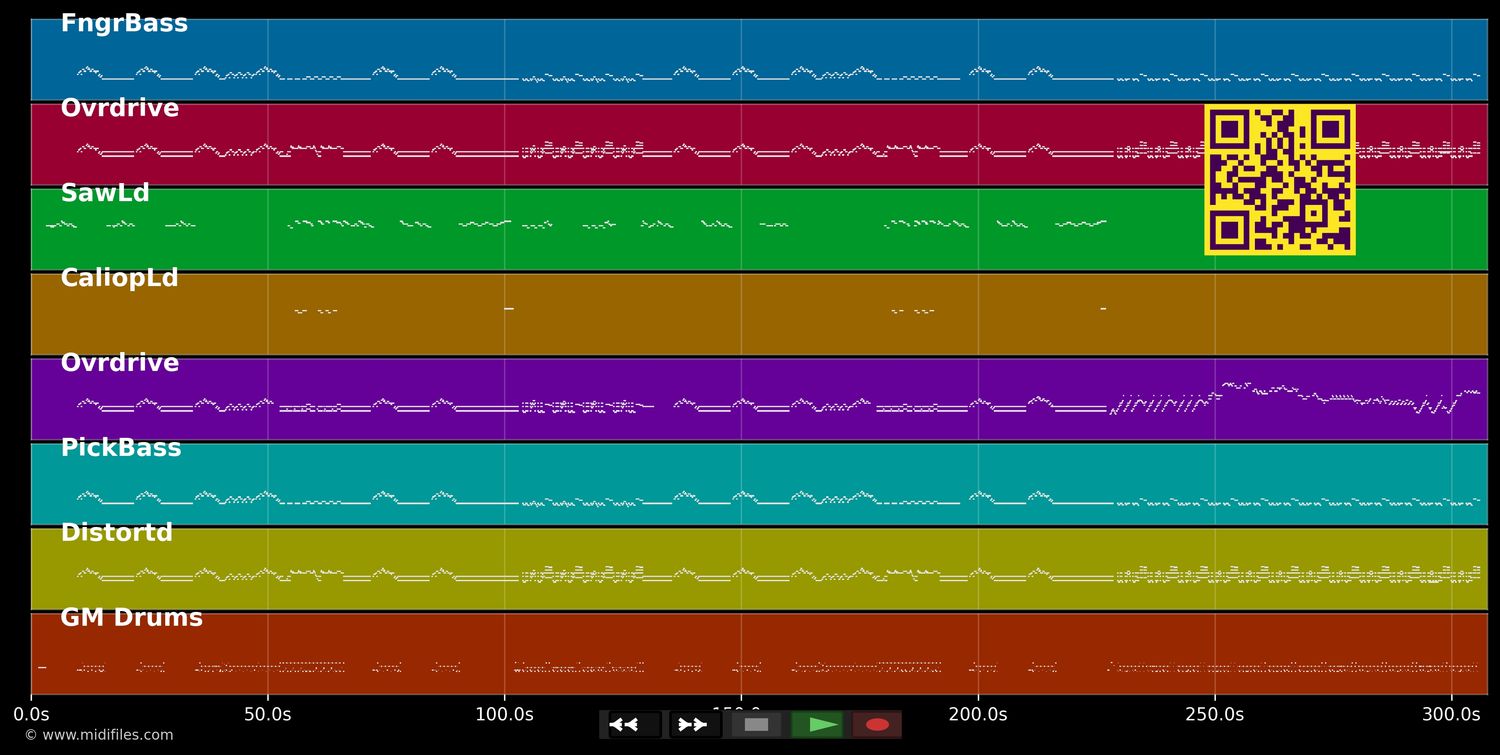This screenshot has height=755, width=1500.
Task: Rewind using the double left arrows
Action: point(628,725)
